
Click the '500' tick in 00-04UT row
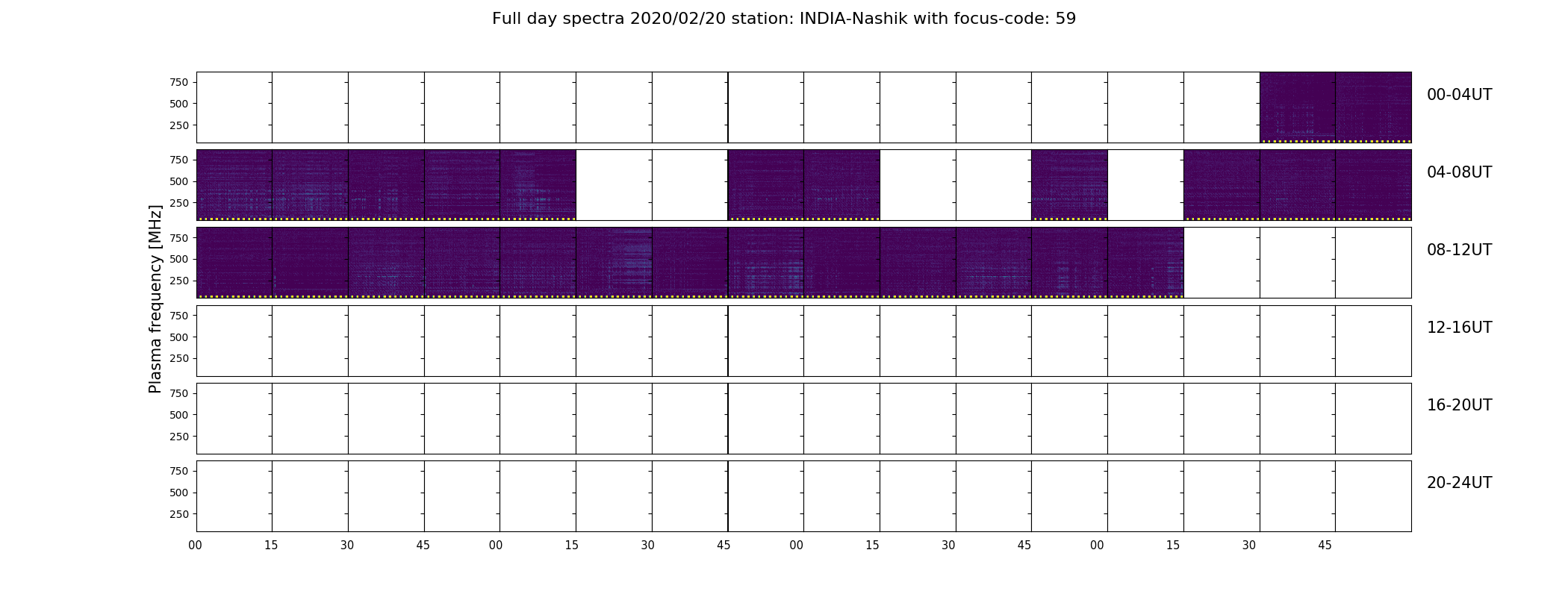coord(179,104)
